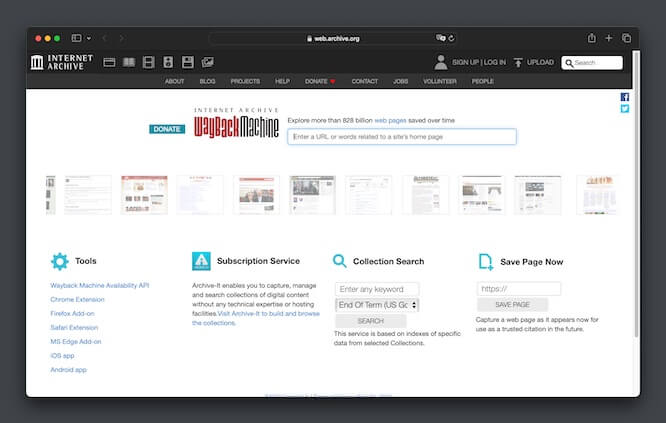The image size is (666, 423).
Task: Open the Video film-strip icon
Action: click(148, 62)
